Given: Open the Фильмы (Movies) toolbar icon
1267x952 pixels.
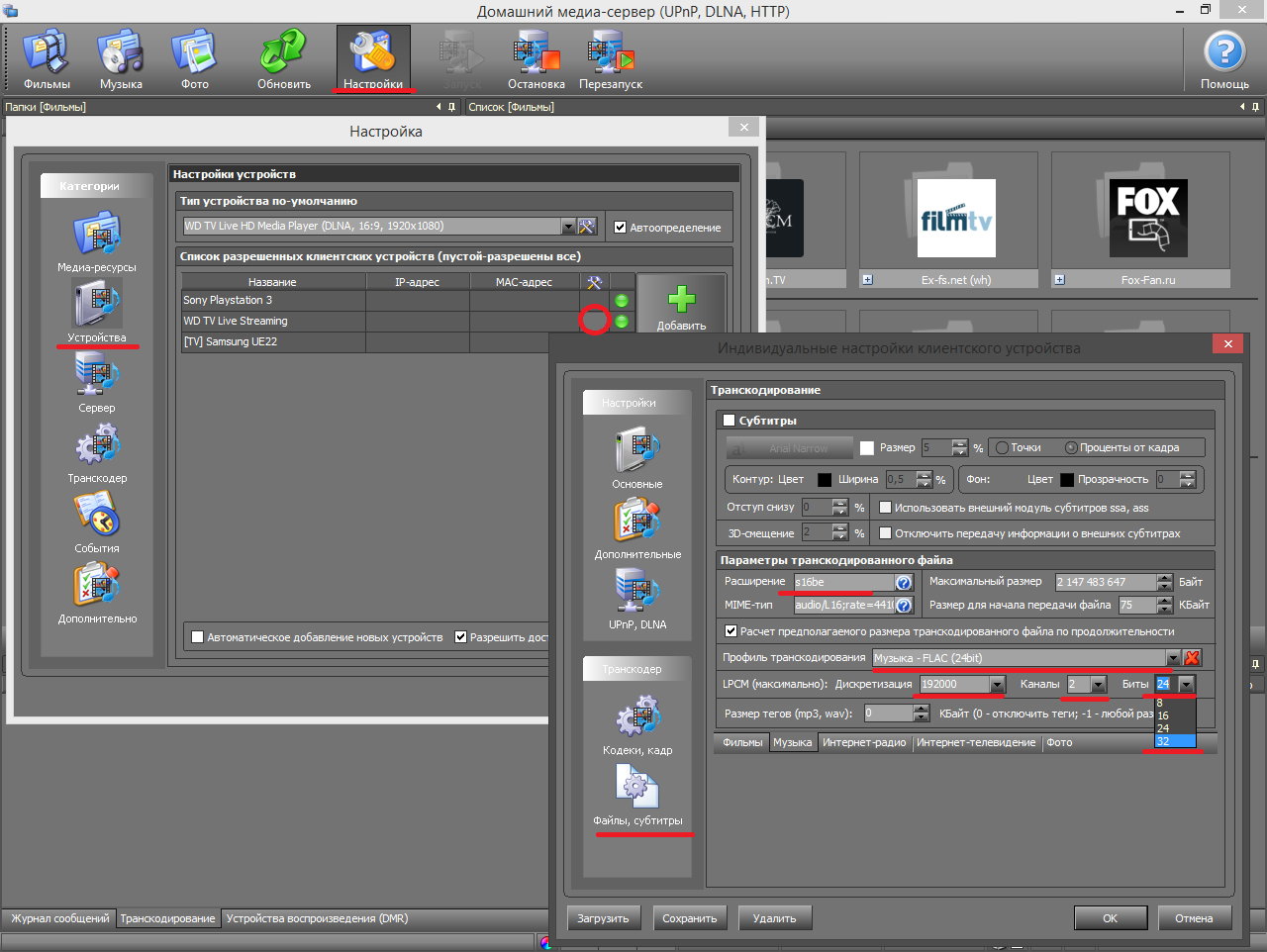Looking at the screenshot, I should (x=47, y=58).
